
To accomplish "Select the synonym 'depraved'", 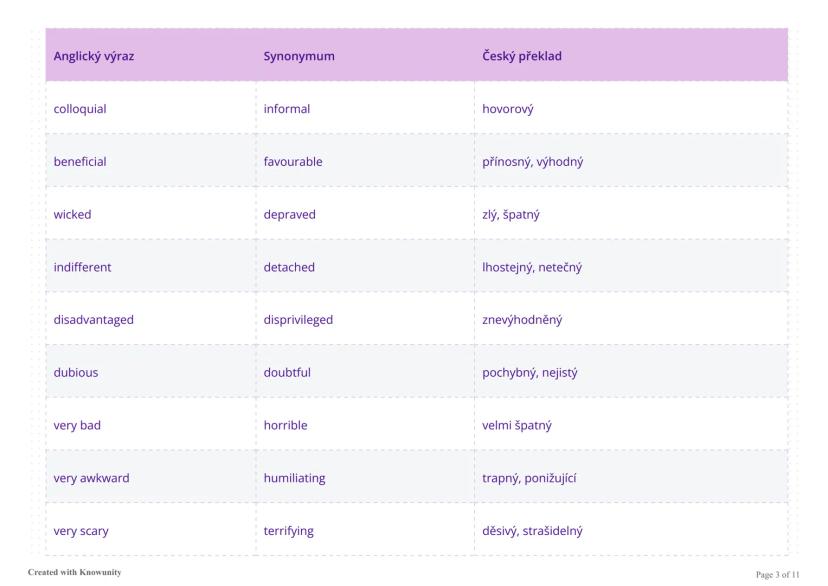I will (289, 214).
